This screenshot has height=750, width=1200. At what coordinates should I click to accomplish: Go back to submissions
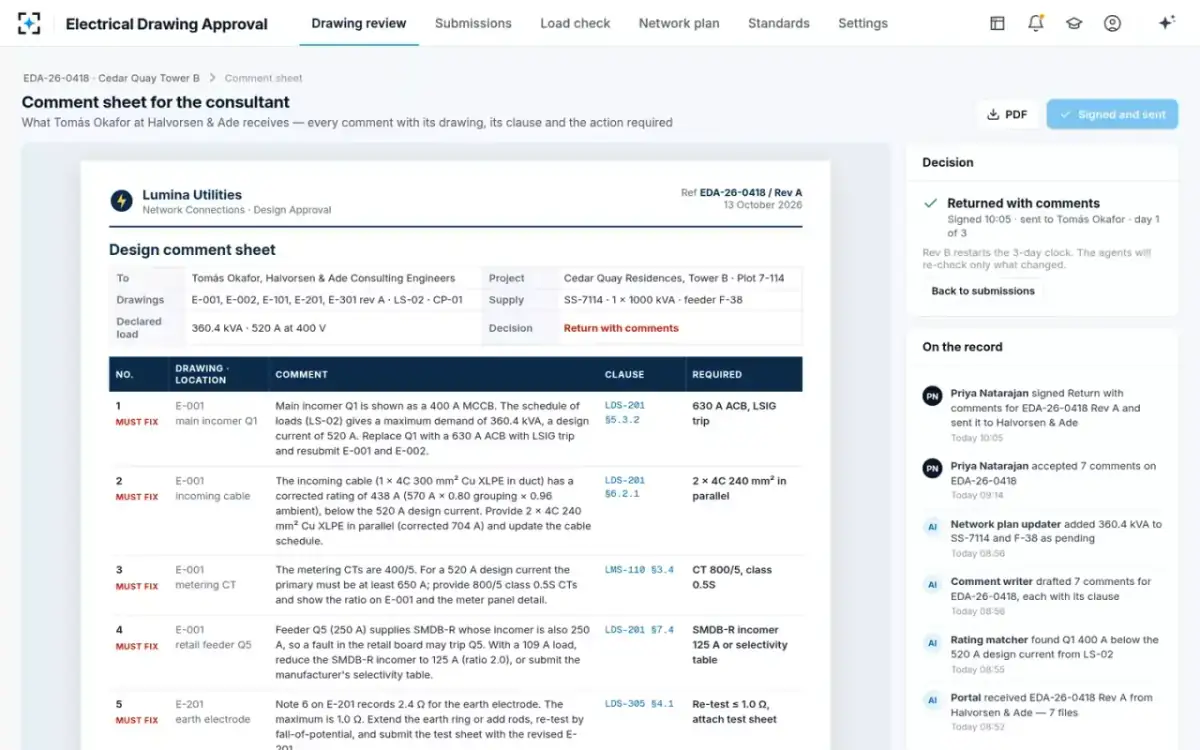983,291
